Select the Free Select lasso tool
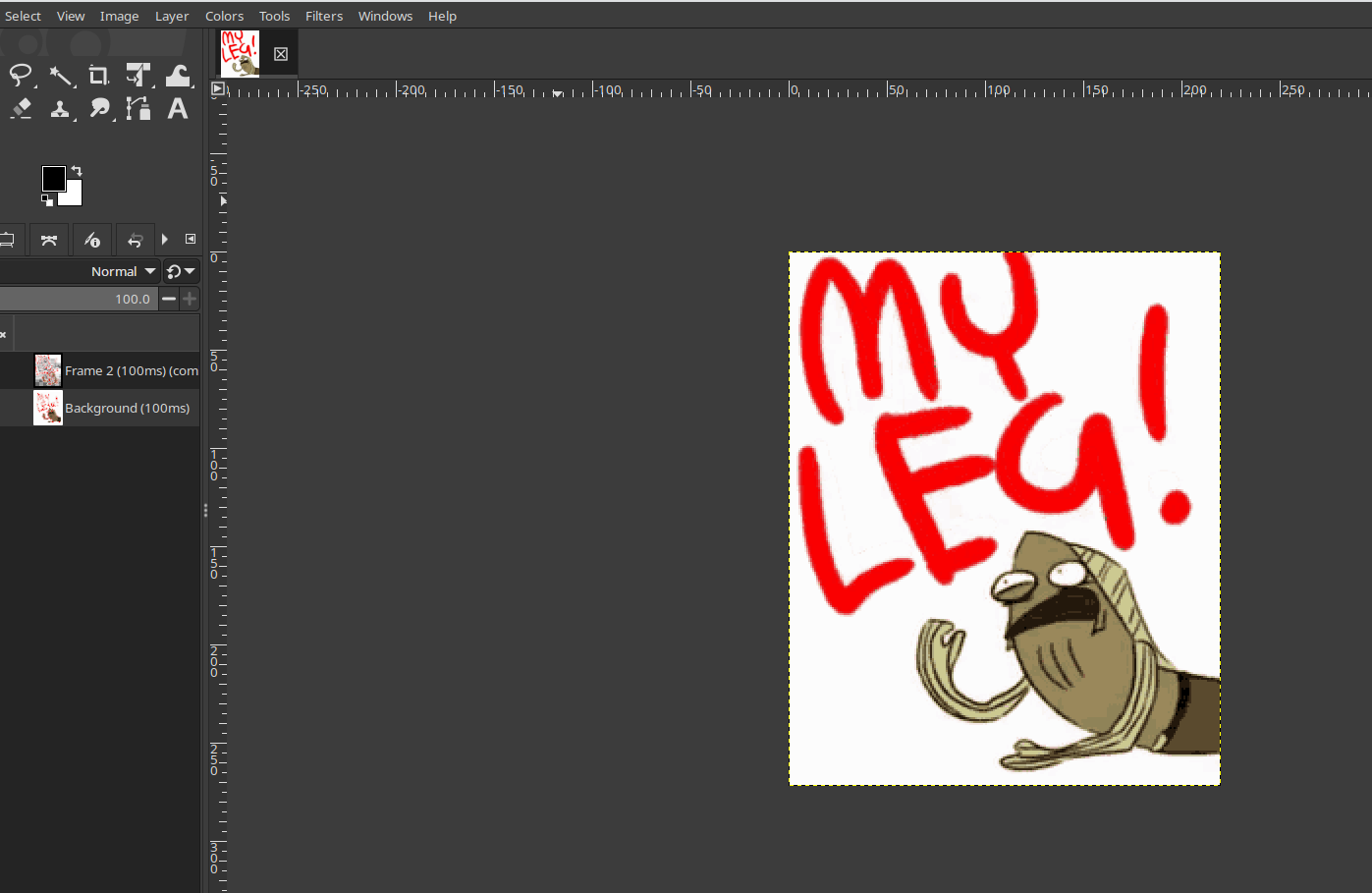 click(21, 76)
